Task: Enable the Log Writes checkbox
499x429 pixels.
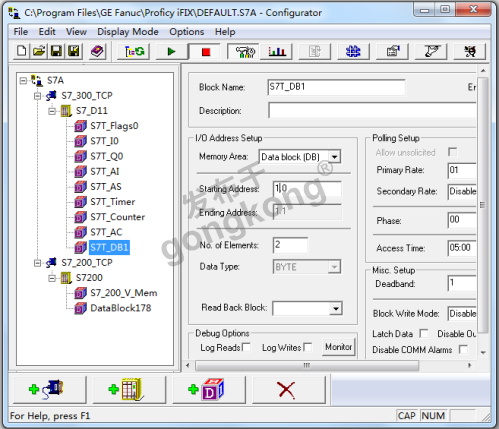Action: click(308, 347)
